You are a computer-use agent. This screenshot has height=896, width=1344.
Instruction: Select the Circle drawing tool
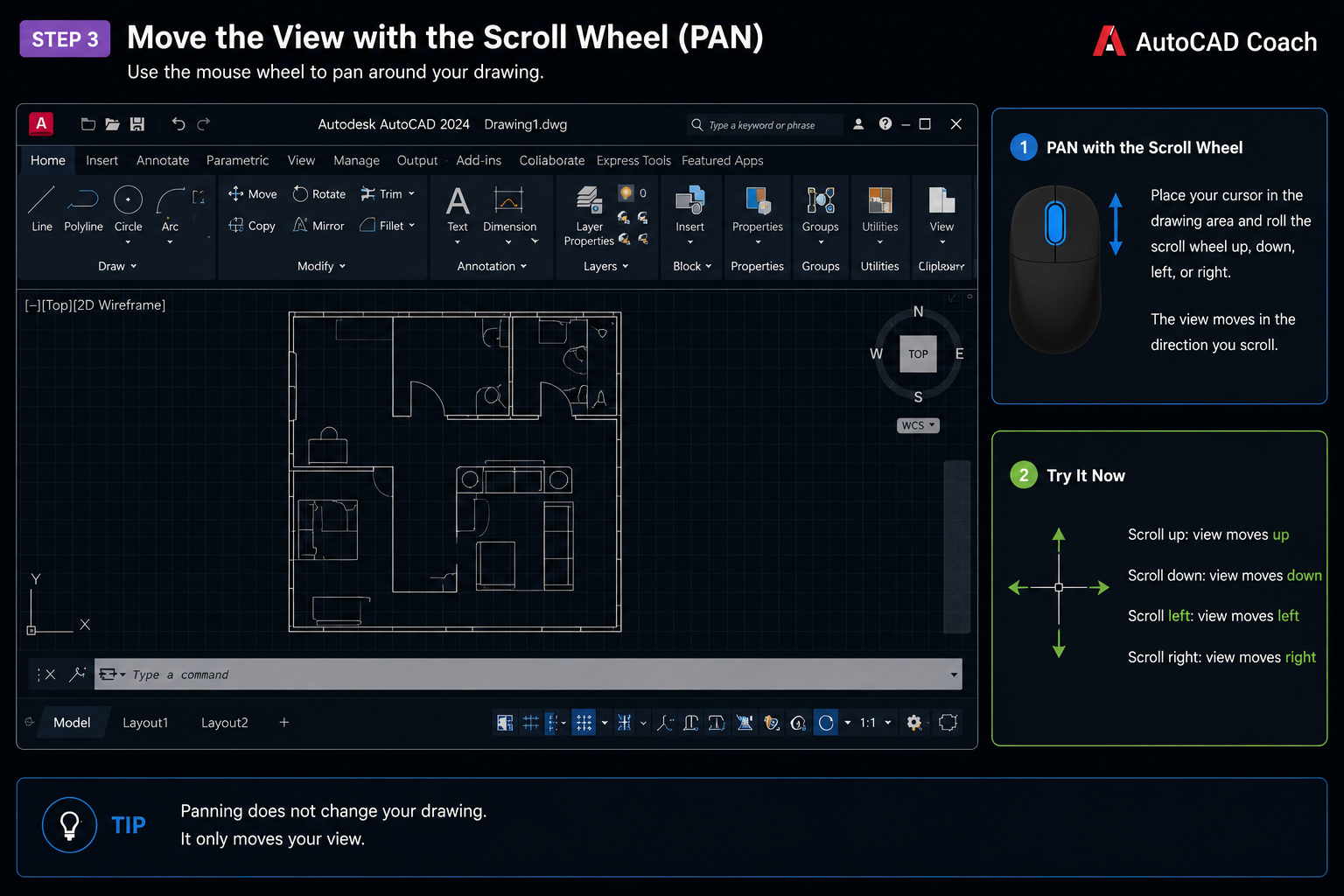click(128, 208)
